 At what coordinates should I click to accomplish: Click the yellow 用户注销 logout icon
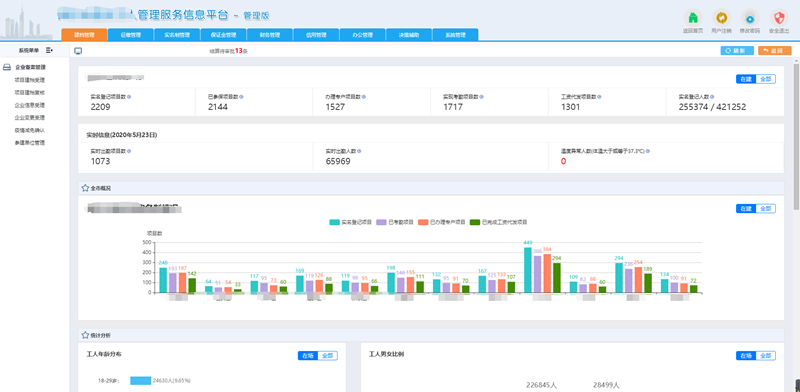721,18
